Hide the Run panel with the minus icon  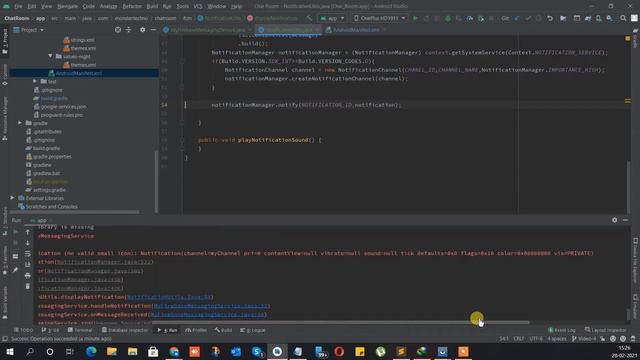point(625,220)
